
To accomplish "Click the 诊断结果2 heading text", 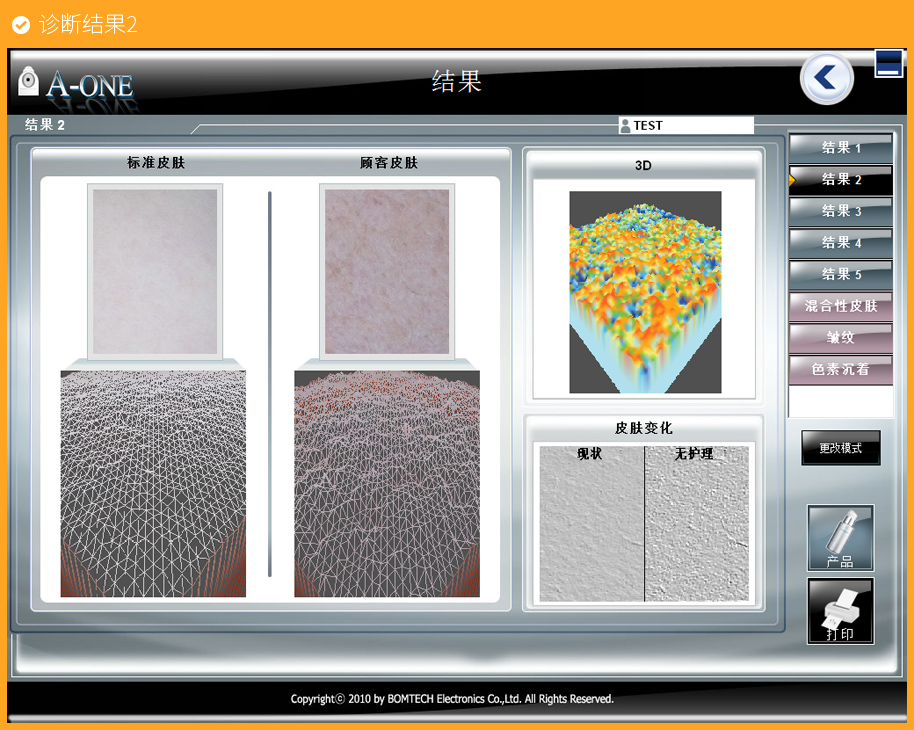I will [x=88, y=24].
